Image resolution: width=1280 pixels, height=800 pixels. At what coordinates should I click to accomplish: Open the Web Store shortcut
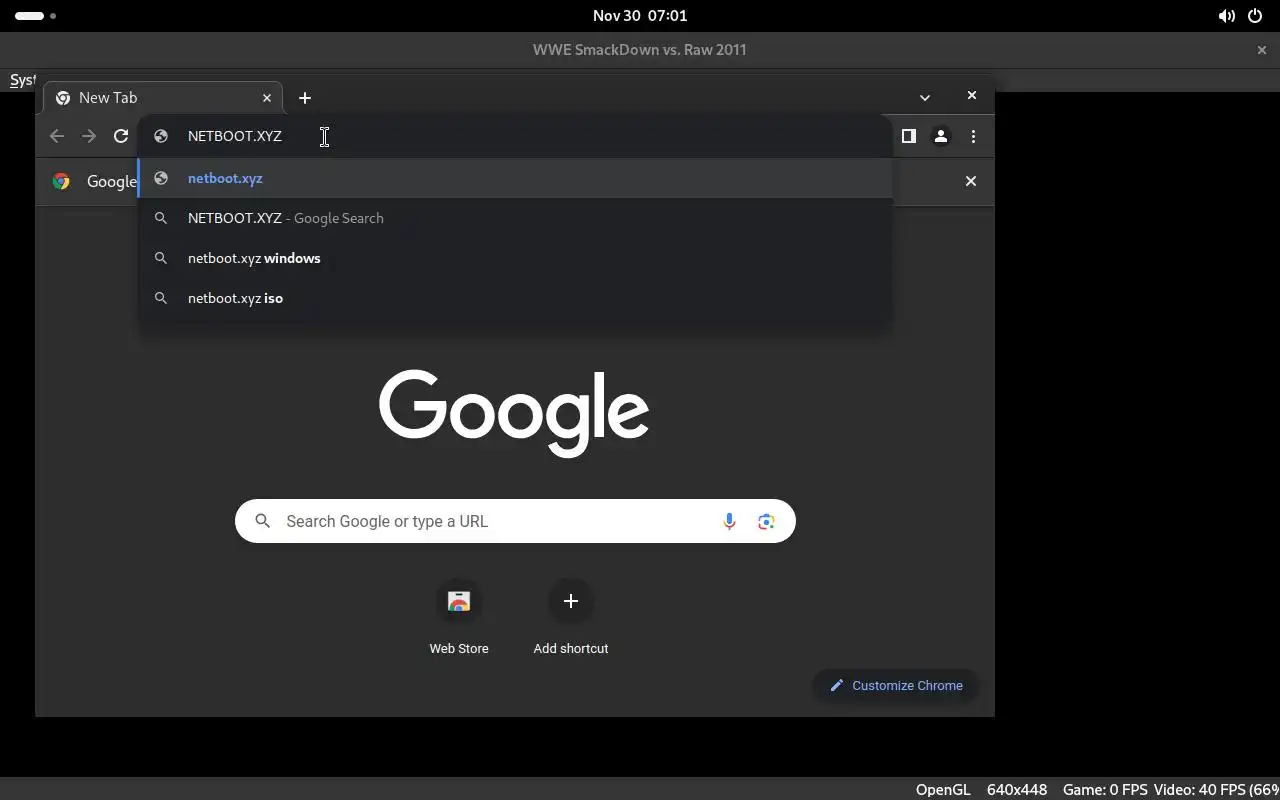click(459, 617)
